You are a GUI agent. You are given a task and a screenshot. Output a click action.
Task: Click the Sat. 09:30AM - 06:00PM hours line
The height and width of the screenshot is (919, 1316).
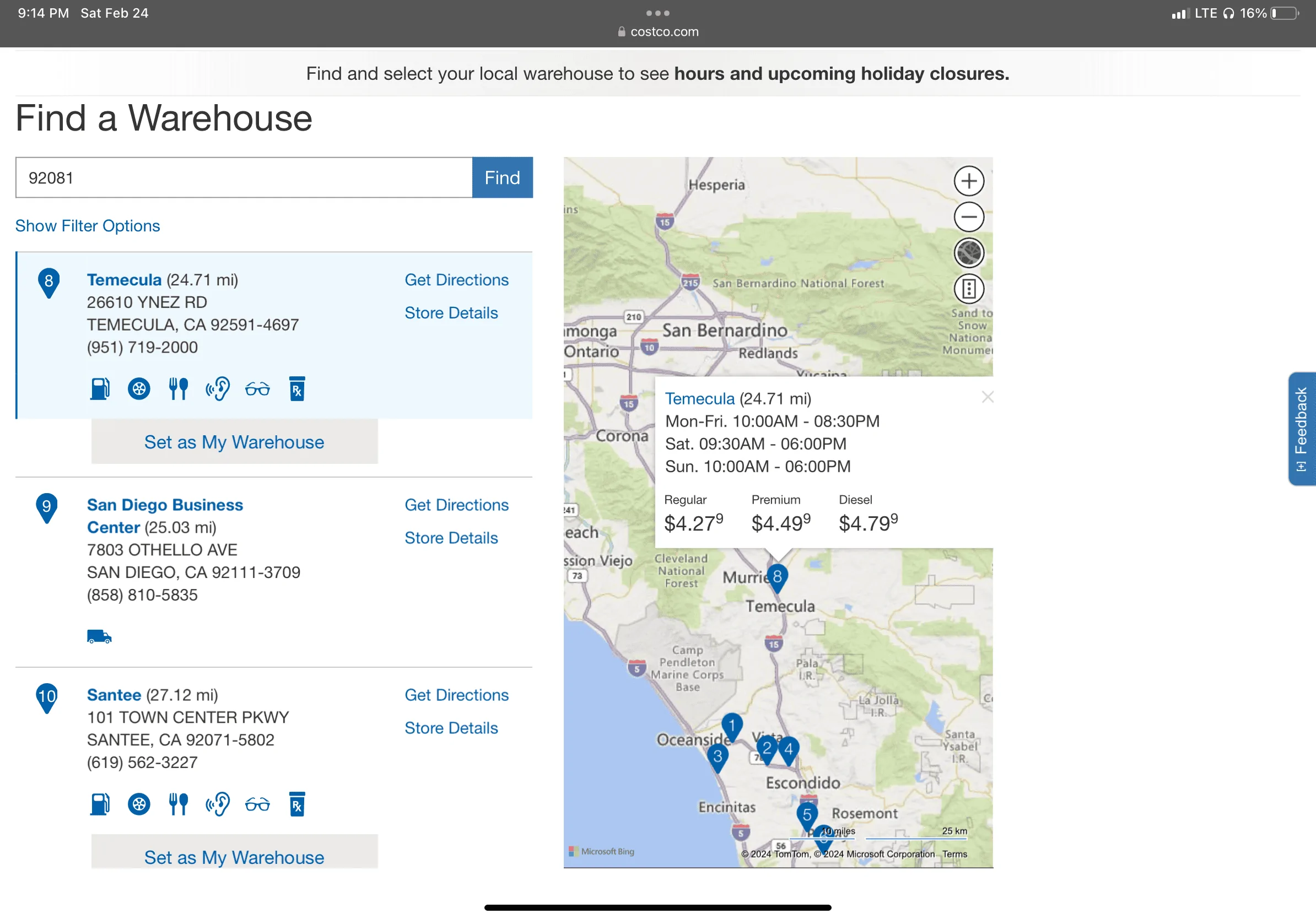point(756,444)
